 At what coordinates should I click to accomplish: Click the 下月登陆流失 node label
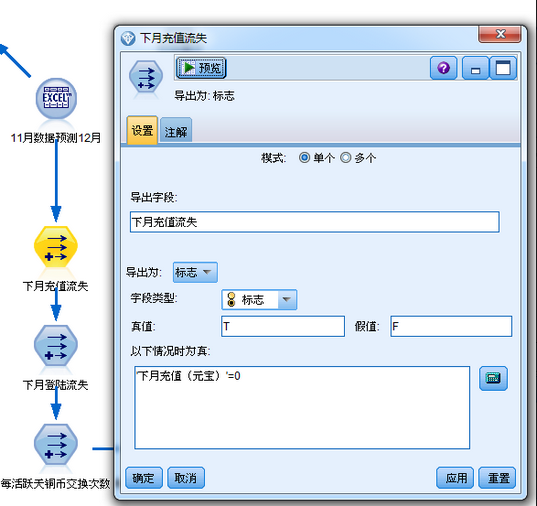55,385
